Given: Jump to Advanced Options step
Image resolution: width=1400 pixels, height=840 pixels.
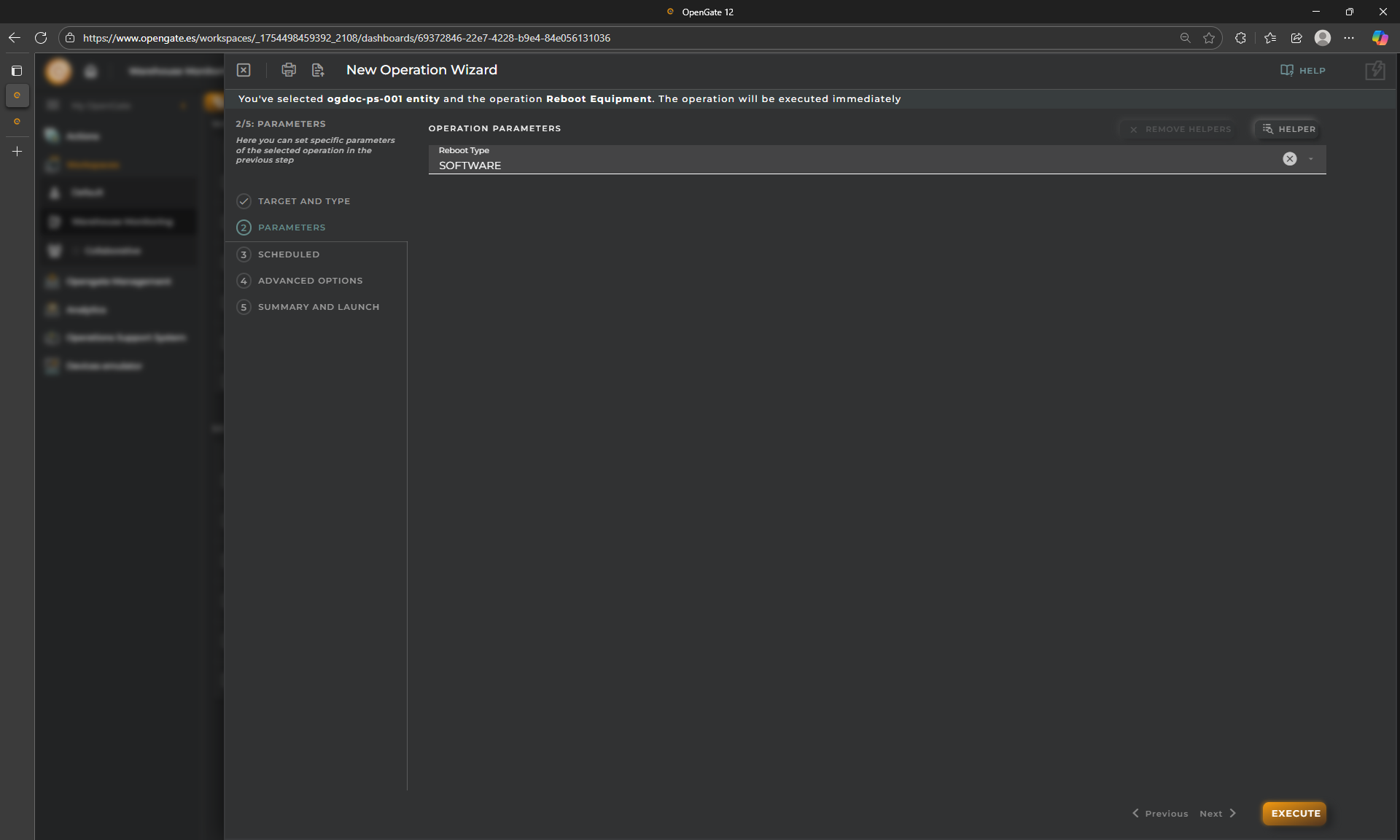Looking at the screenshot, I should (309, 281).
